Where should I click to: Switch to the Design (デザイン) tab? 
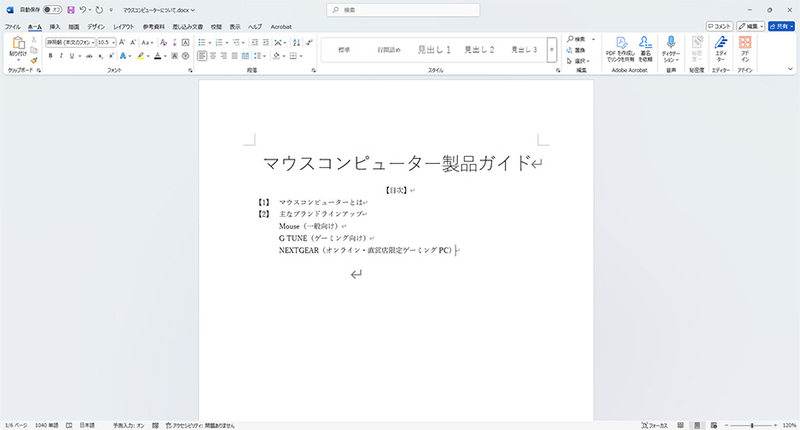click(95, 27)
